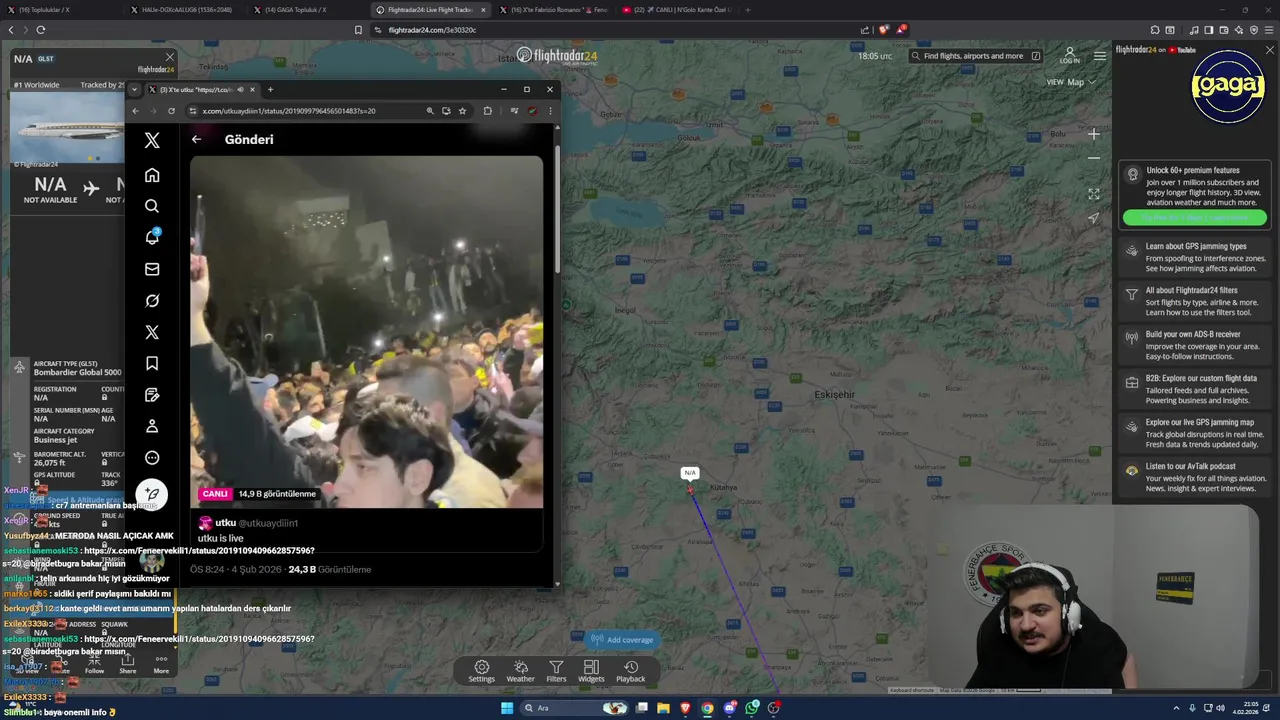Image resolution: width=1280 pixels, height=720 pixels.
Task: Close the right promo sidebar
Action: coord(1270,50)
